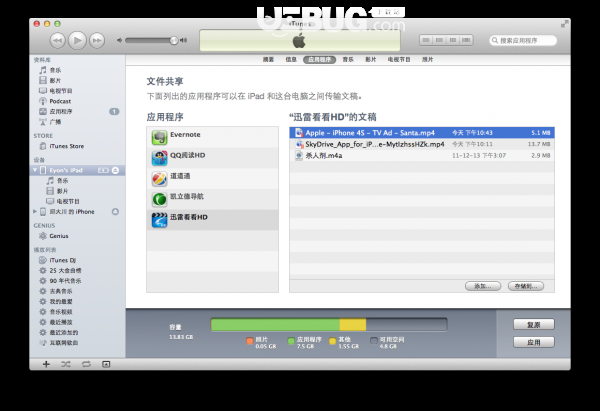Select the QQ阅读HD app icon
The image size is (600, 411).
coord(160,158)
